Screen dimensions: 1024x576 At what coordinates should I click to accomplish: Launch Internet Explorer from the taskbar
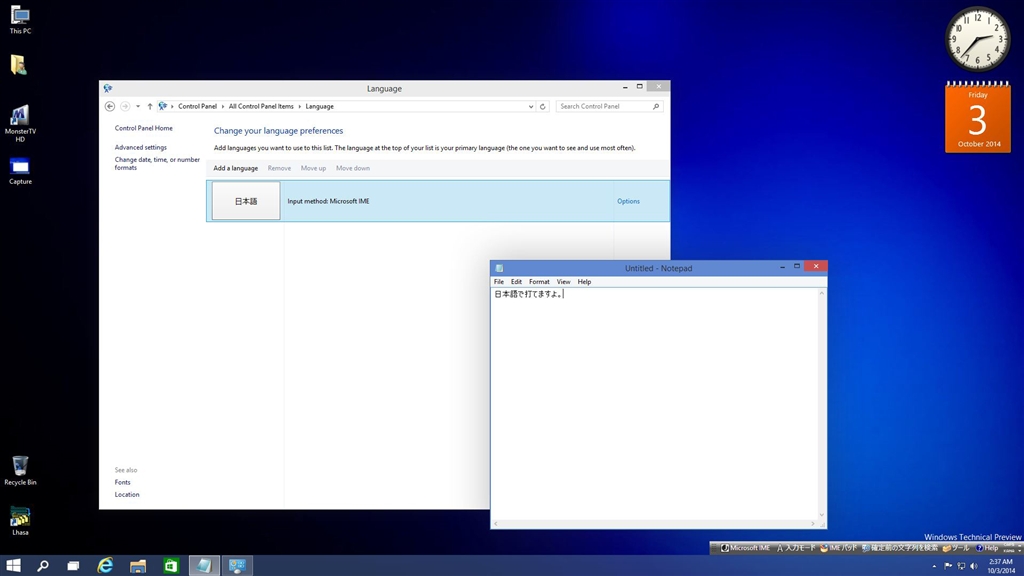pyautogui.click(x=105, y=566)
